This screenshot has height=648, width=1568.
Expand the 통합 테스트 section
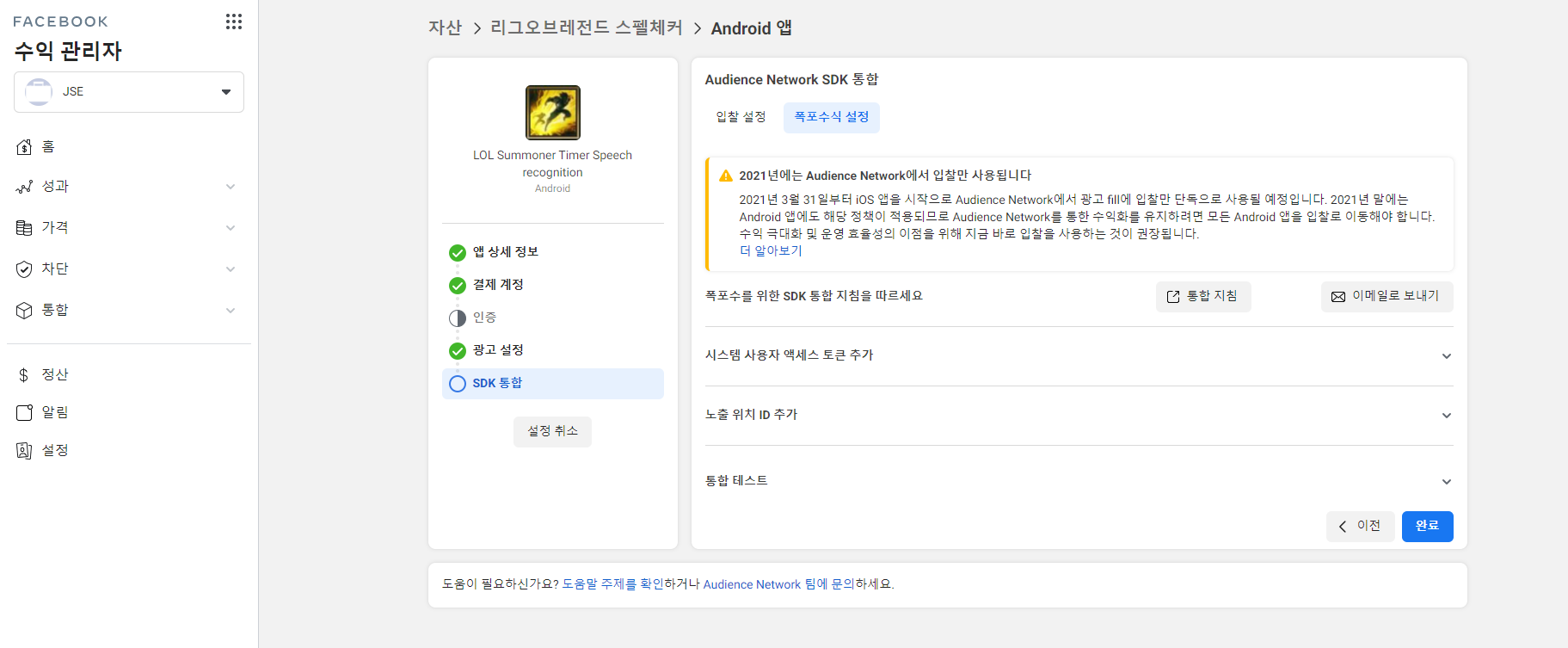(1079, 481)
